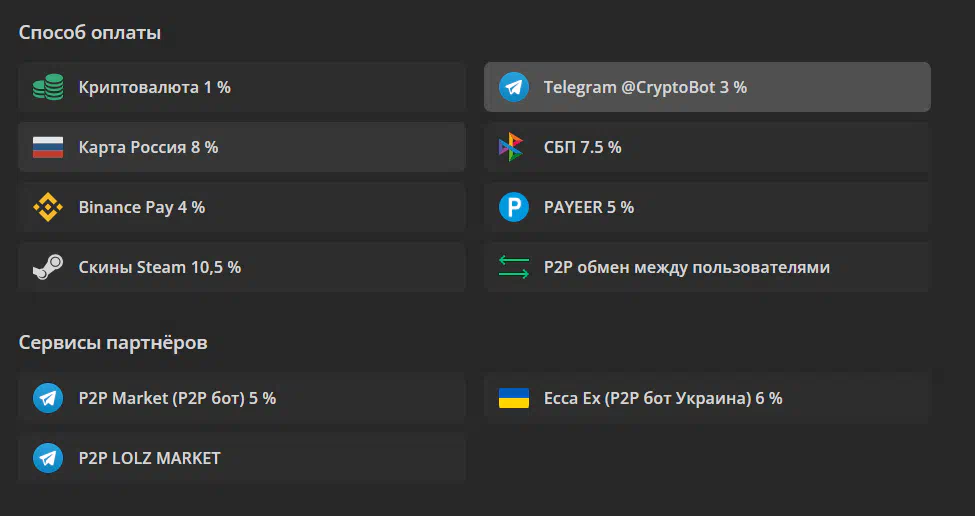Choose Скины Steam 10,5 % method

[242, 267]
